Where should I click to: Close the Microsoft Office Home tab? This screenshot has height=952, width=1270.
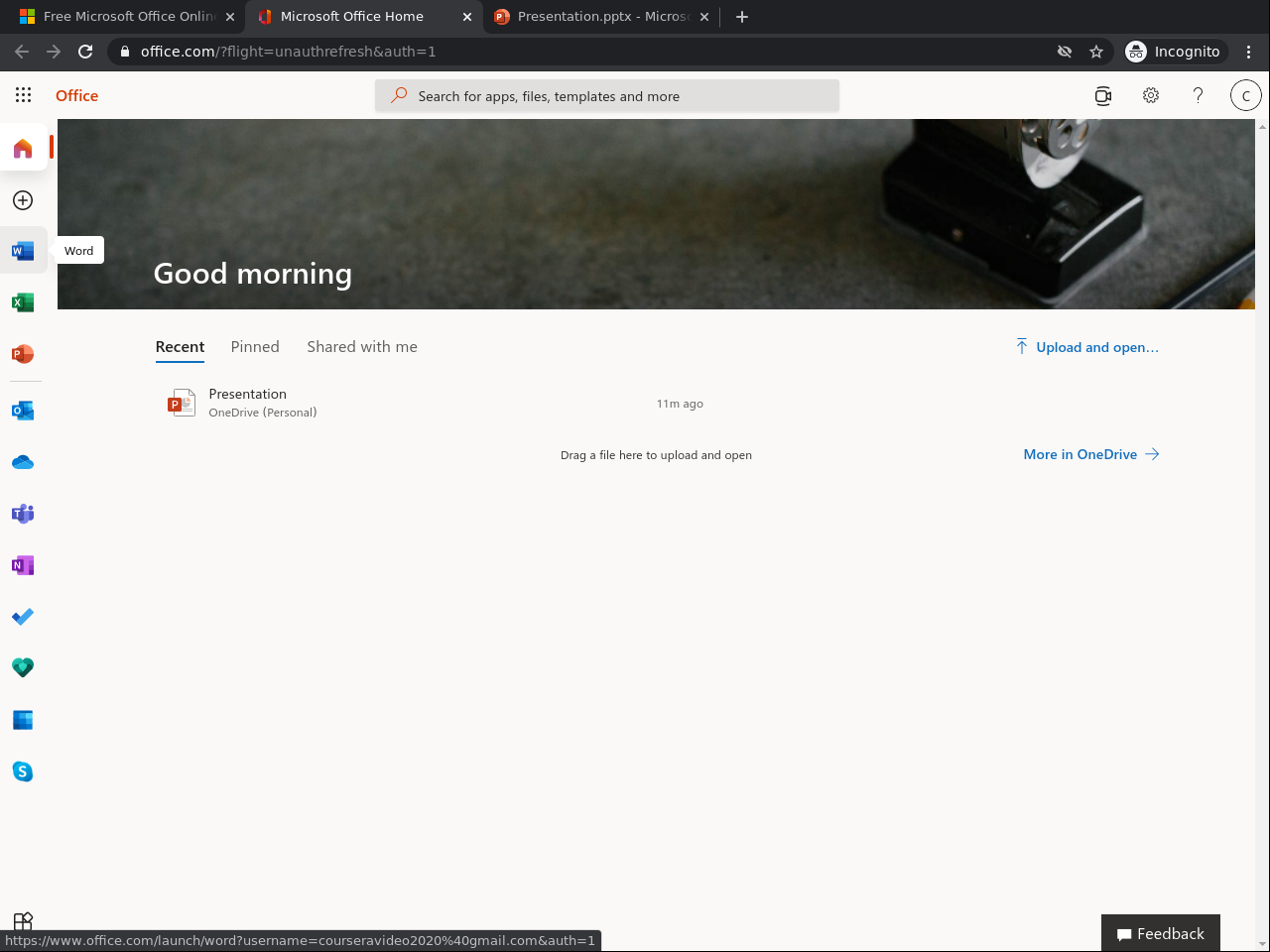click(467, 17)
